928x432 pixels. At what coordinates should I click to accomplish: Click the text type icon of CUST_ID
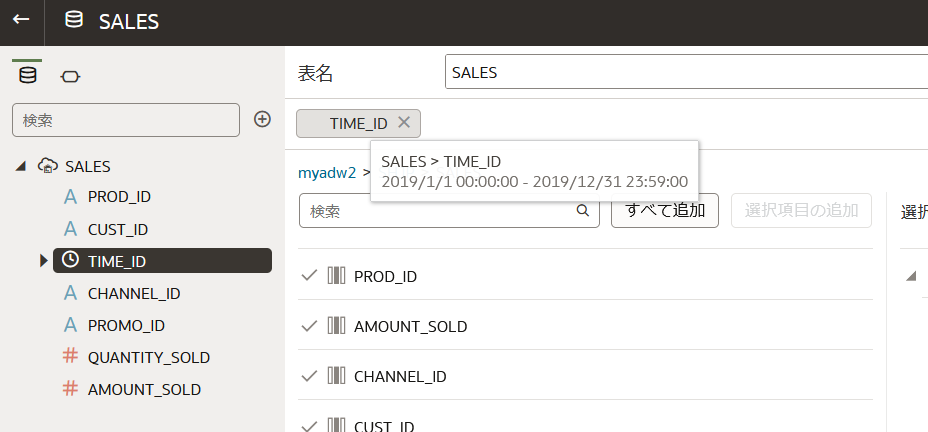(x=70, y=229)
